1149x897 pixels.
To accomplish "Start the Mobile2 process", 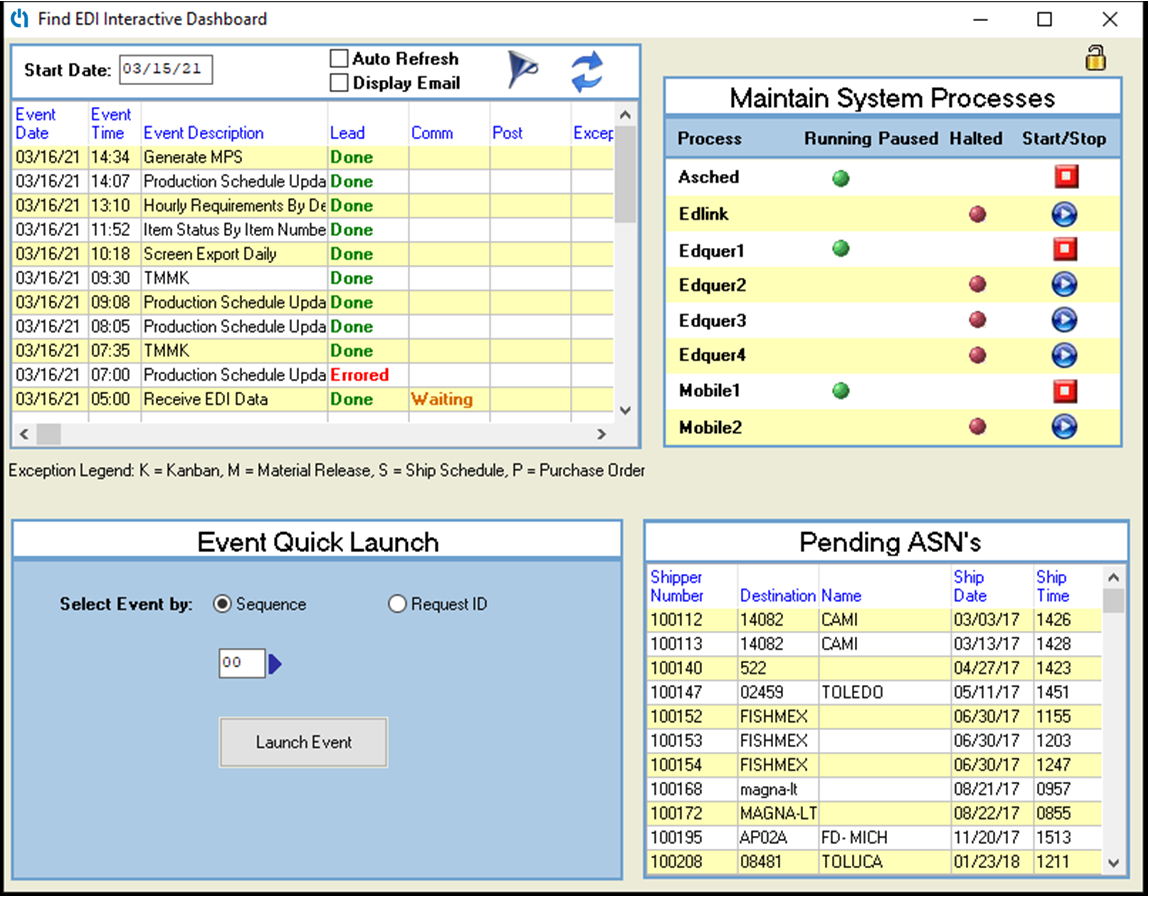I will [1064, 426].
